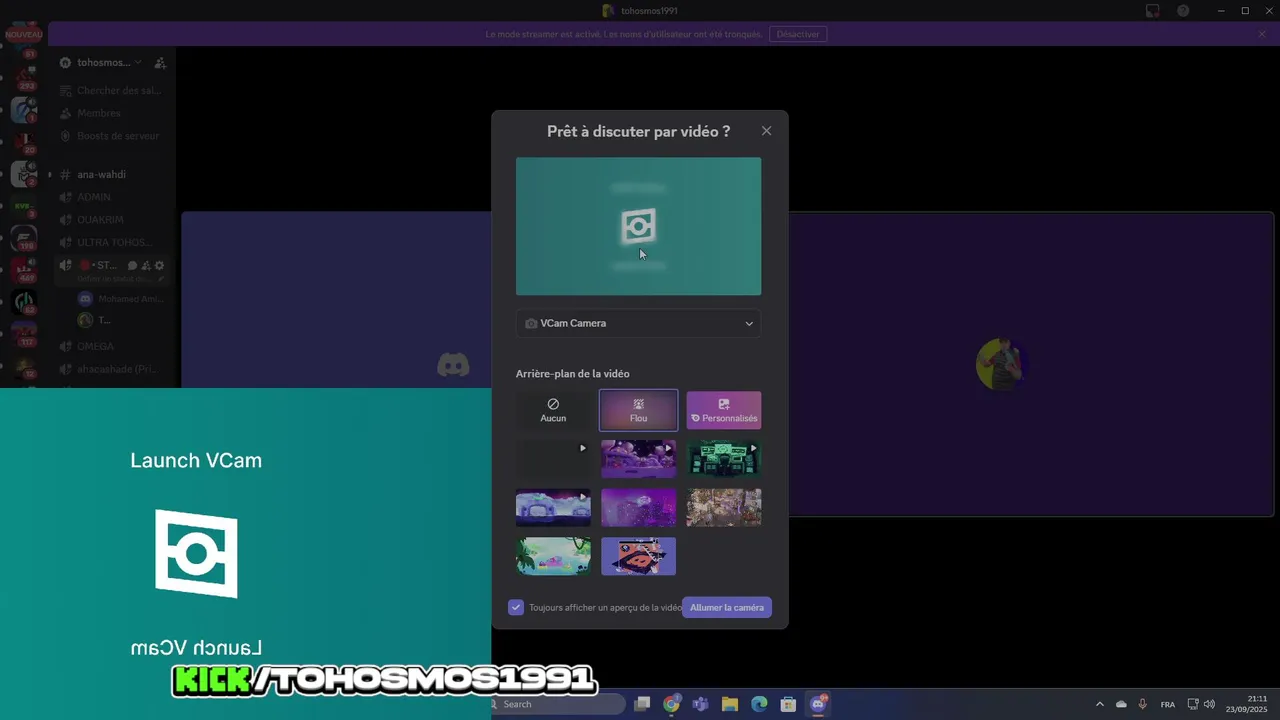Open Microsoft Store from the taskbar
Viewport: 1280px width, 720px height.
point(788,704)
